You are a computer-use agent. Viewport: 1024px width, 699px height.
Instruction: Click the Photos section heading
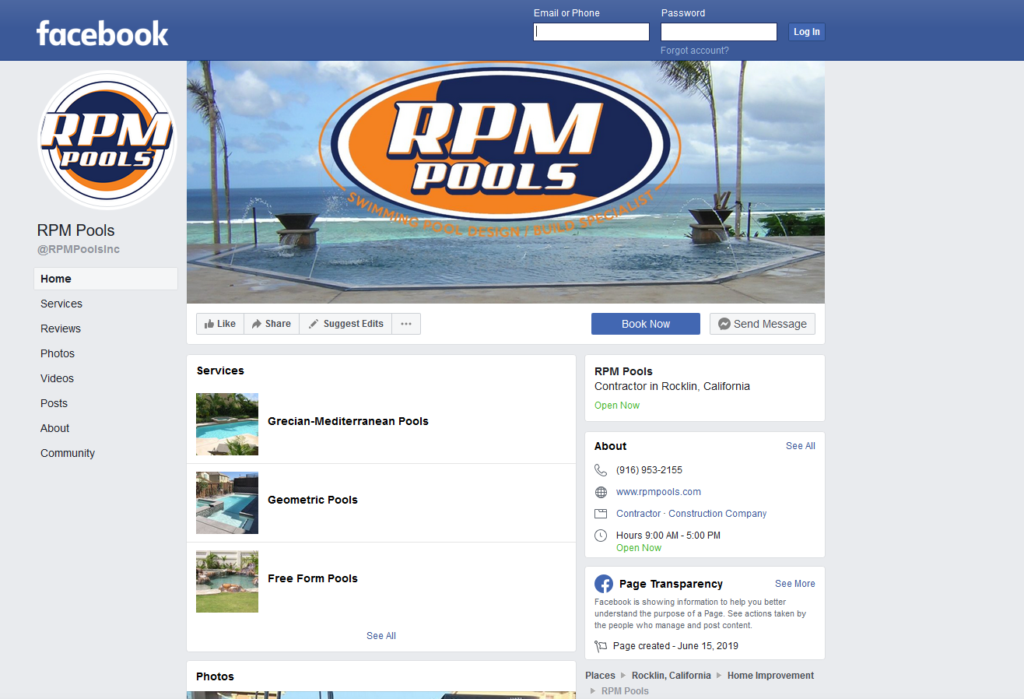pyautogui.click(x=215, y=677)
